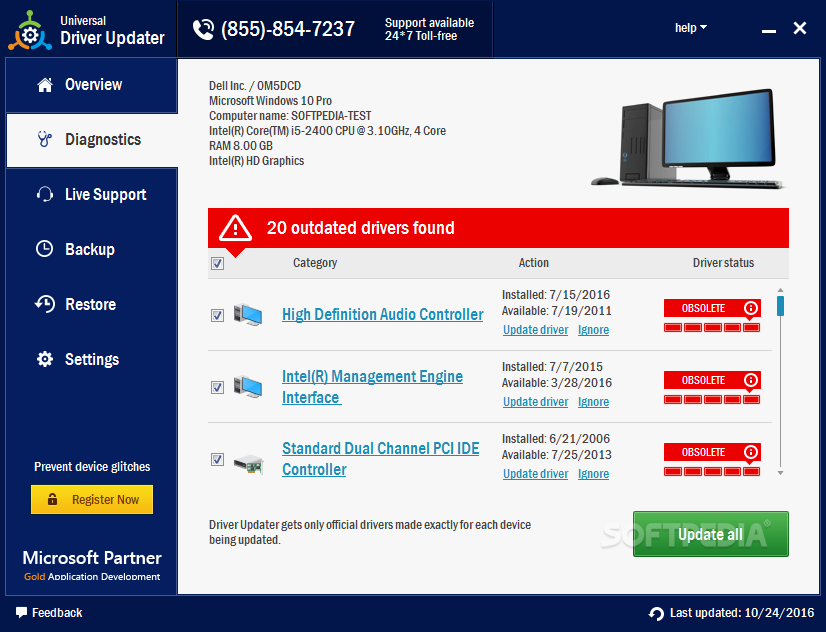Click the driver list scrollbar thumb

[x=780, y=306]
